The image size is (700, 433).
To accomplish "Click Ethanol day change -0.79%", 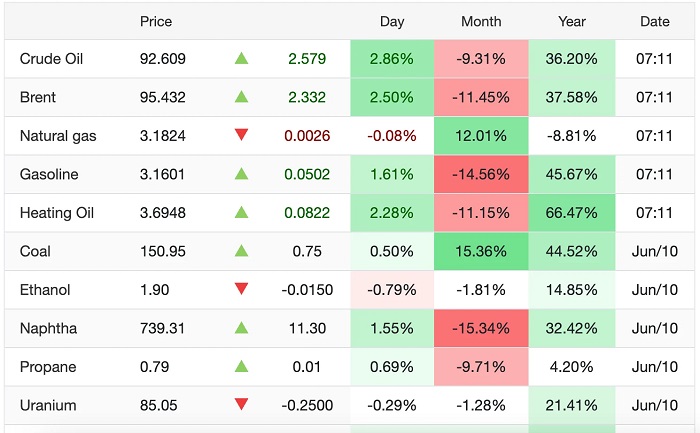I will click(392, 290).
